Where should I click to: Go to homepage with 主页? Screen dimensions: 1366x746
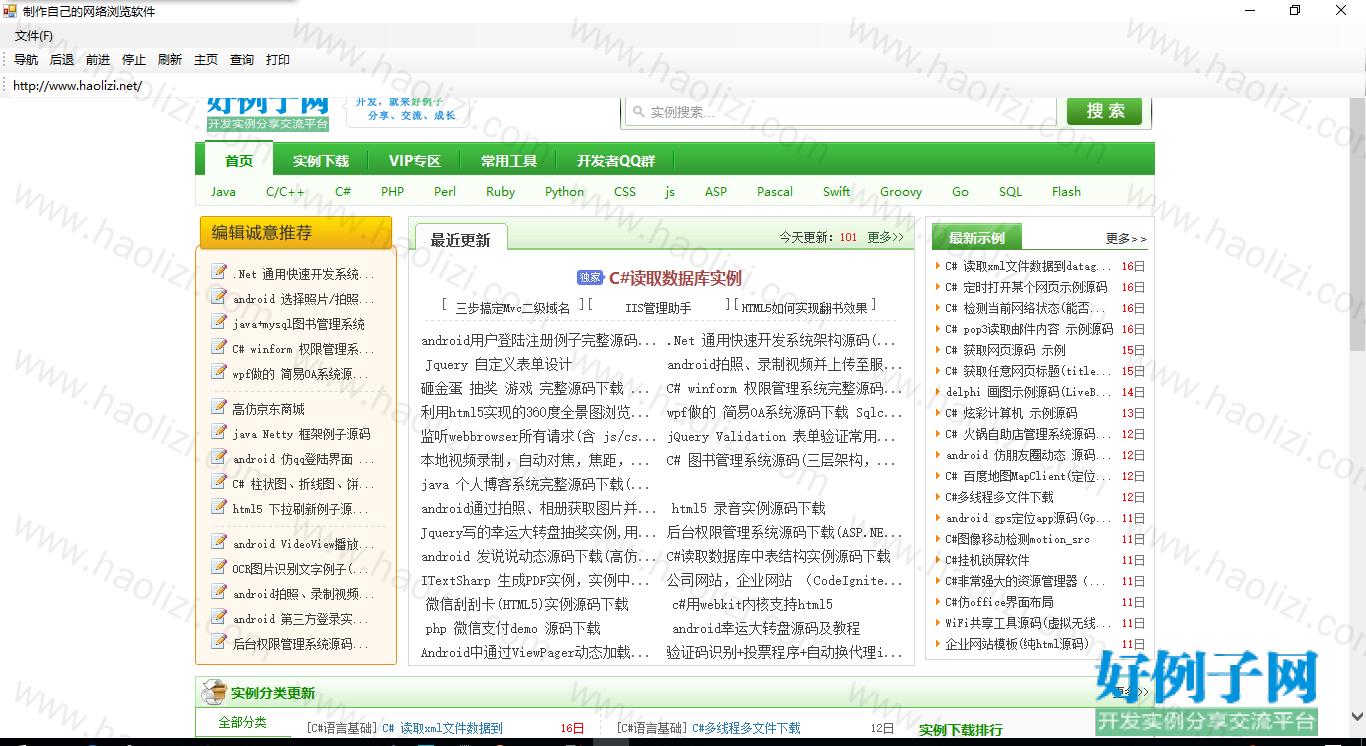206,60
